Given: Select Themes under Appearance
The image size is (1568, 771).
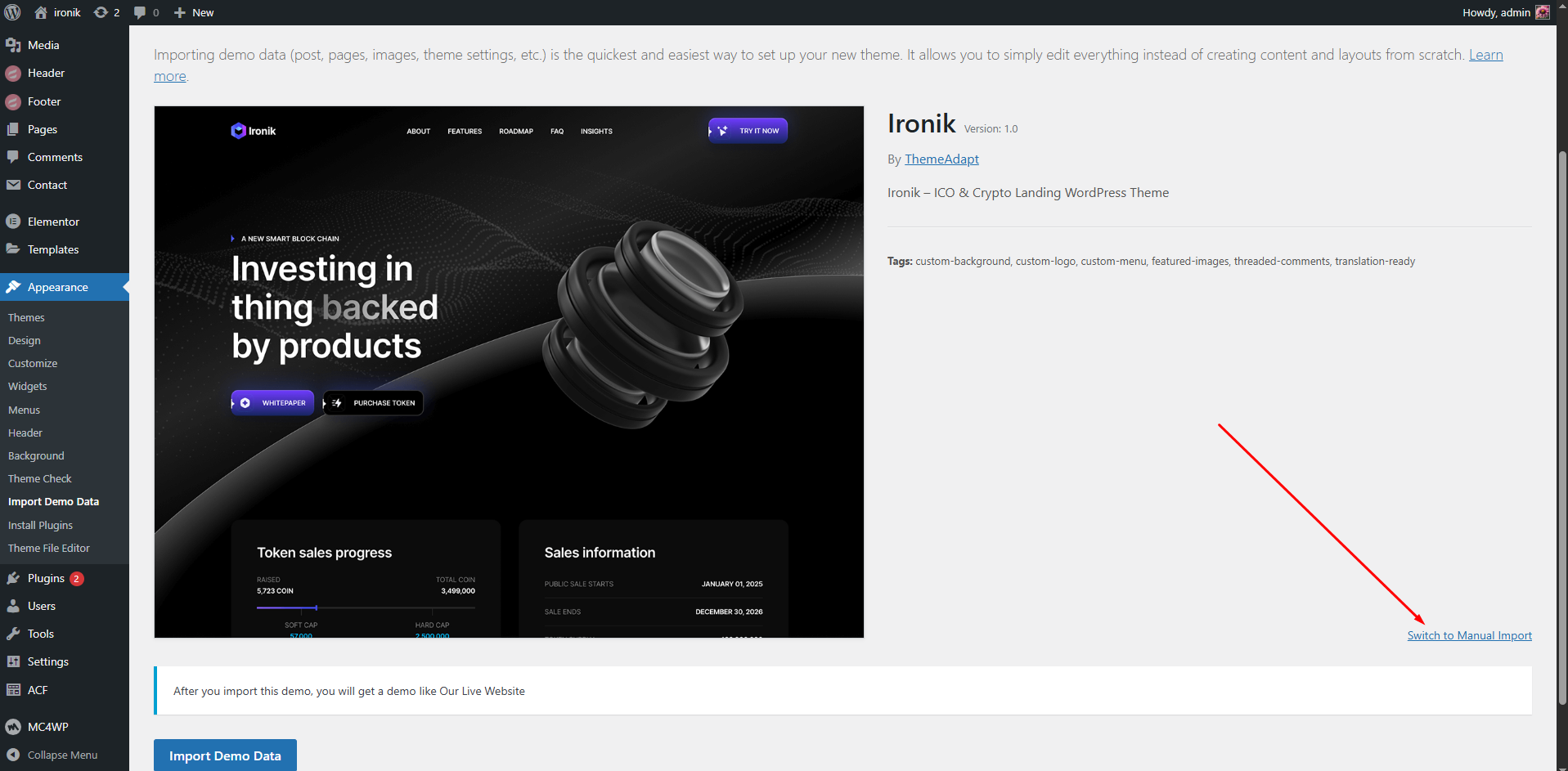Looking at the screenshot, I should tap(26, 317).
